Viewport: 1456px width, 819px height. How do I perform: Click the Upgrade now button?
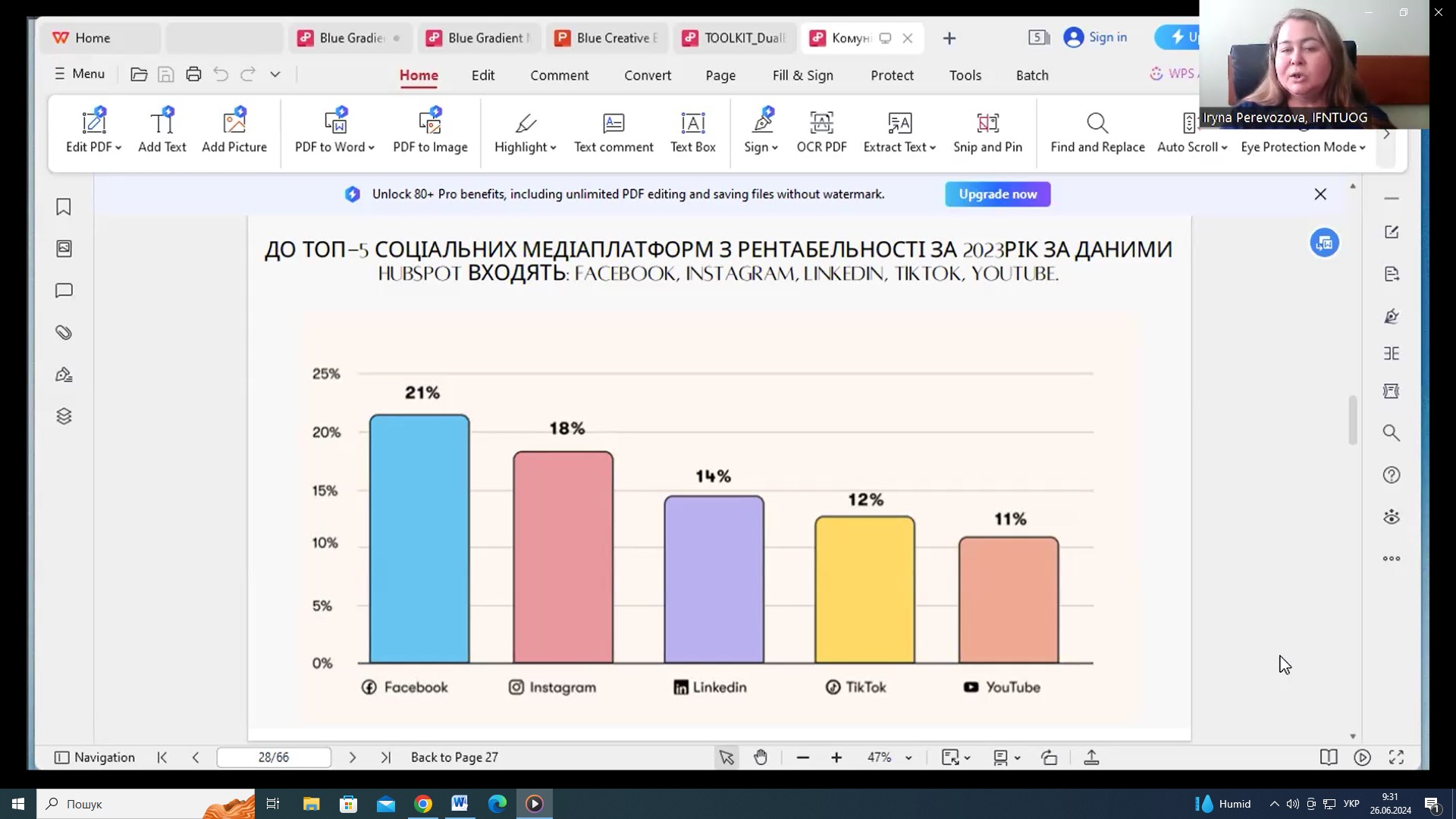coord(997,194)
